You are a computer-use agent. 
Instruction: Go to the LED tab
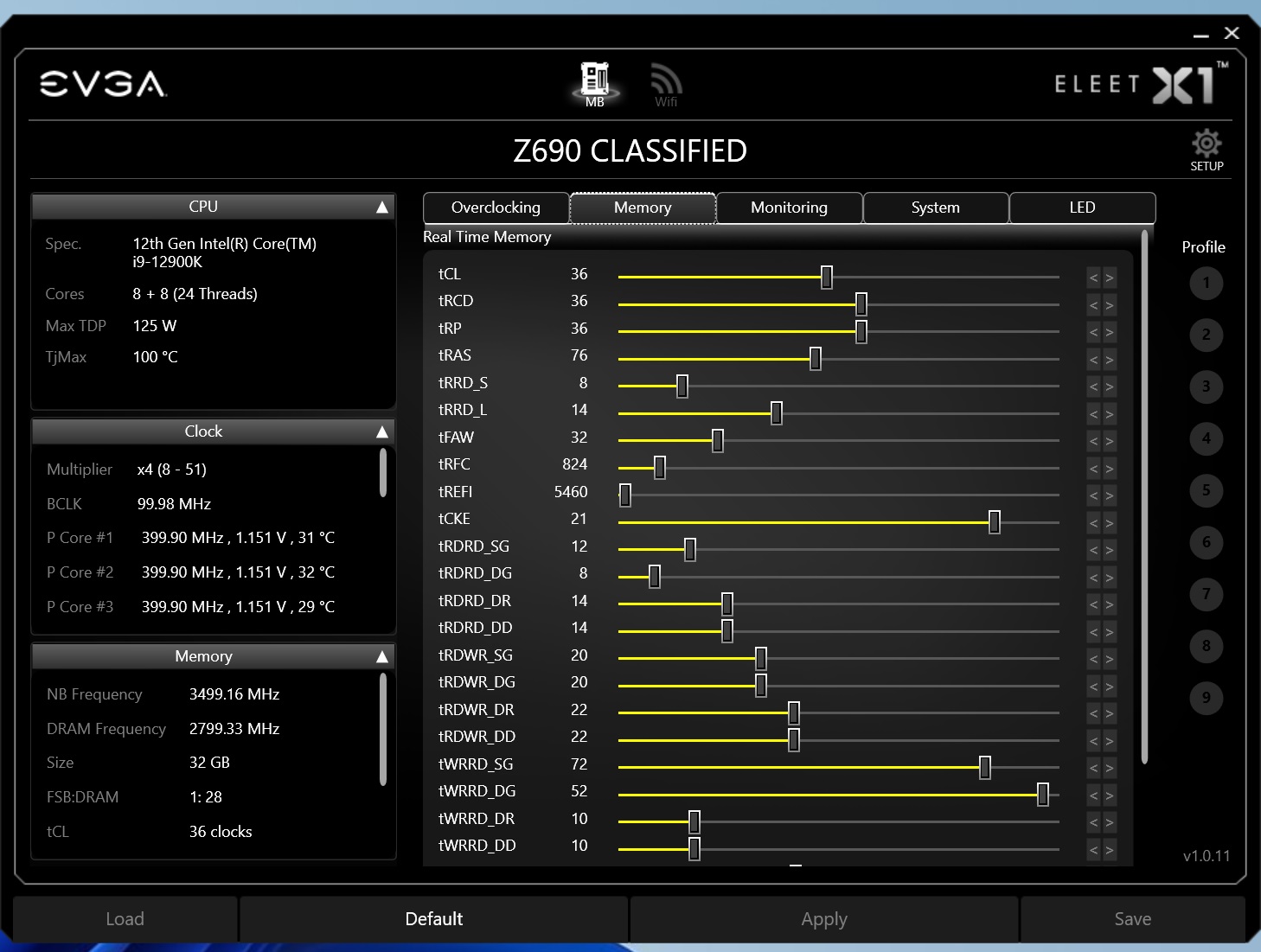pos(1082,208)
